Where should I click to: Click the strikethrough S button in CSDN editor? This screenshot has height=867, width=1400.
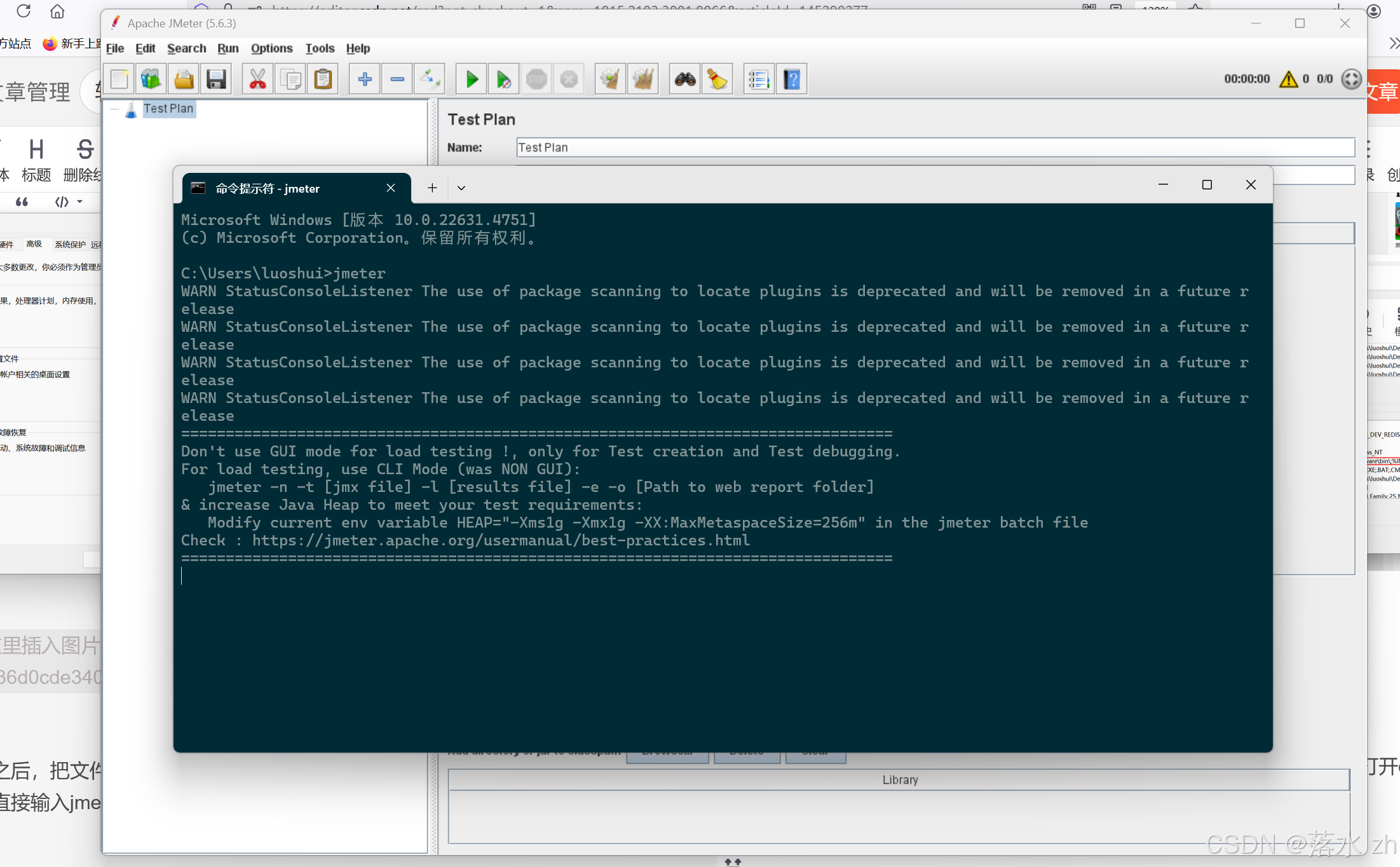pyautogui.click(x=85, y=161)
